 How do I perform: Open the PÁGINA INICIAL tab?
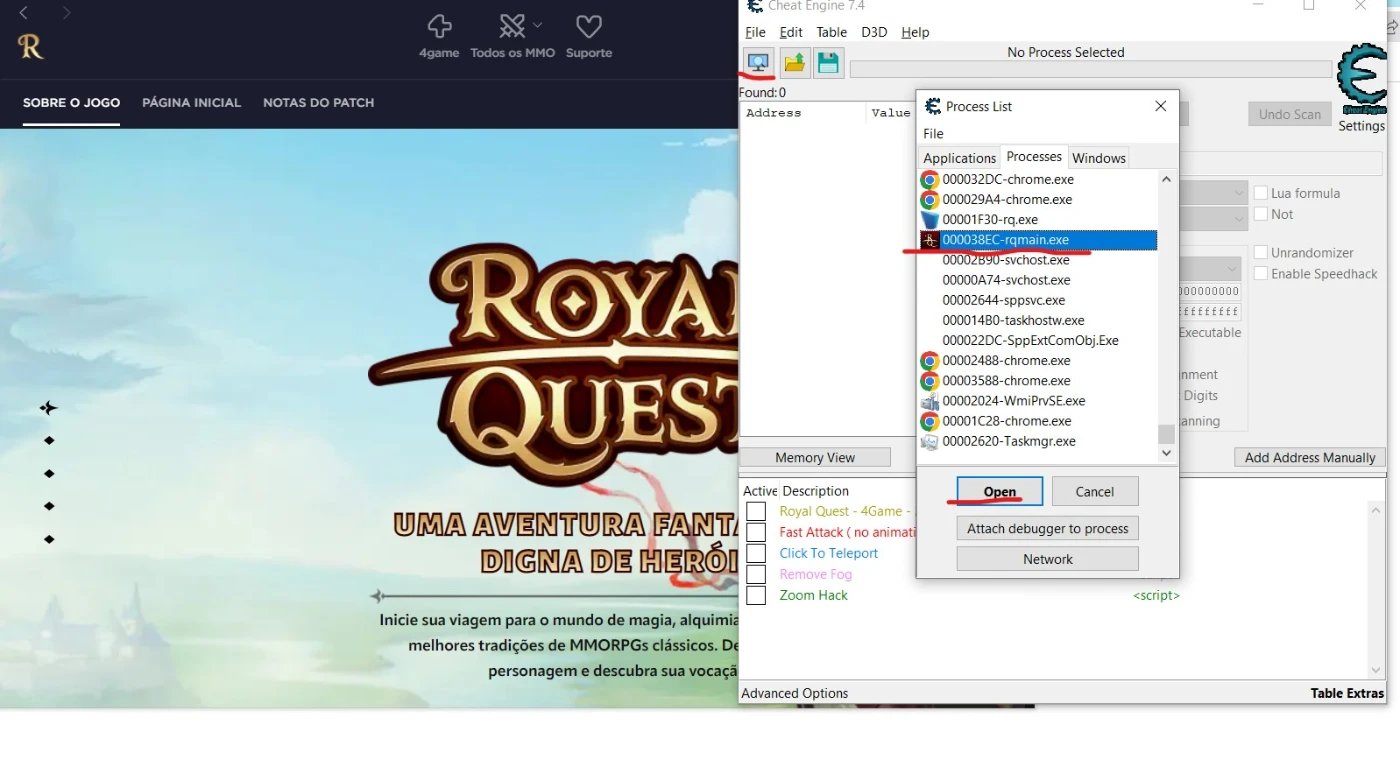[x=191, y=102]
